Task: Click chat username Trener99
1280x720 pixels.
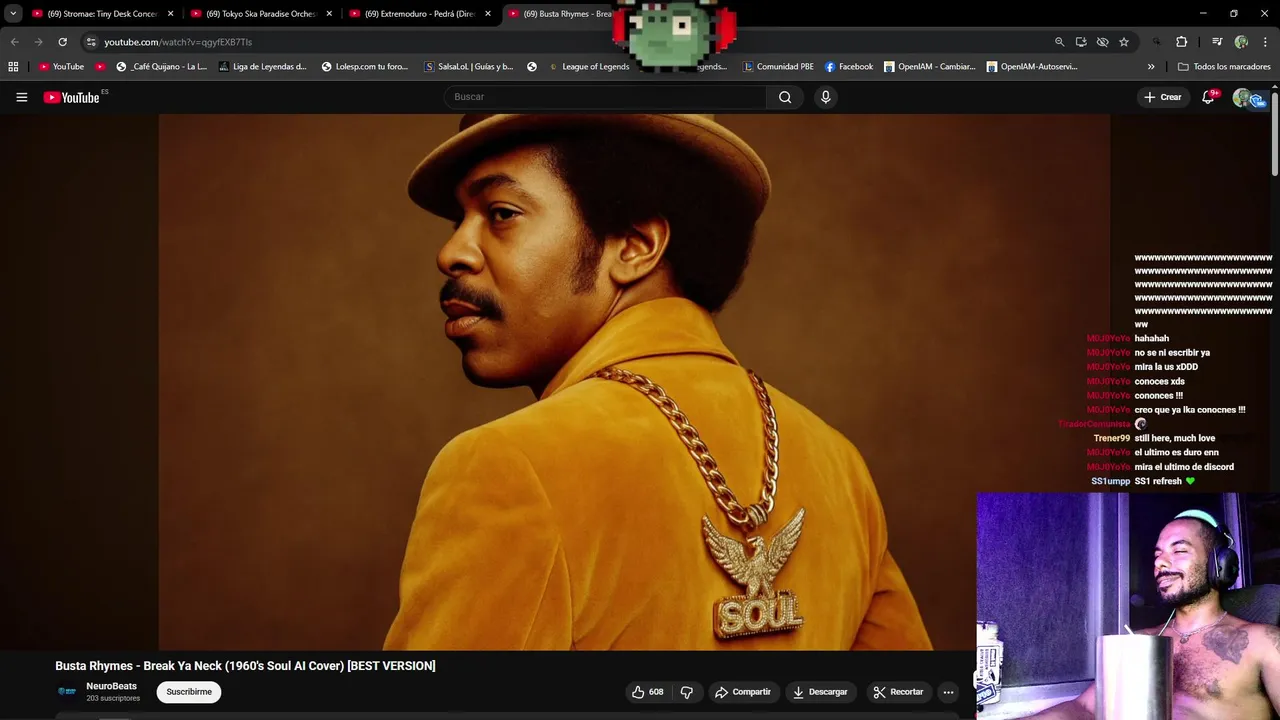Action: click(1112, 438)
